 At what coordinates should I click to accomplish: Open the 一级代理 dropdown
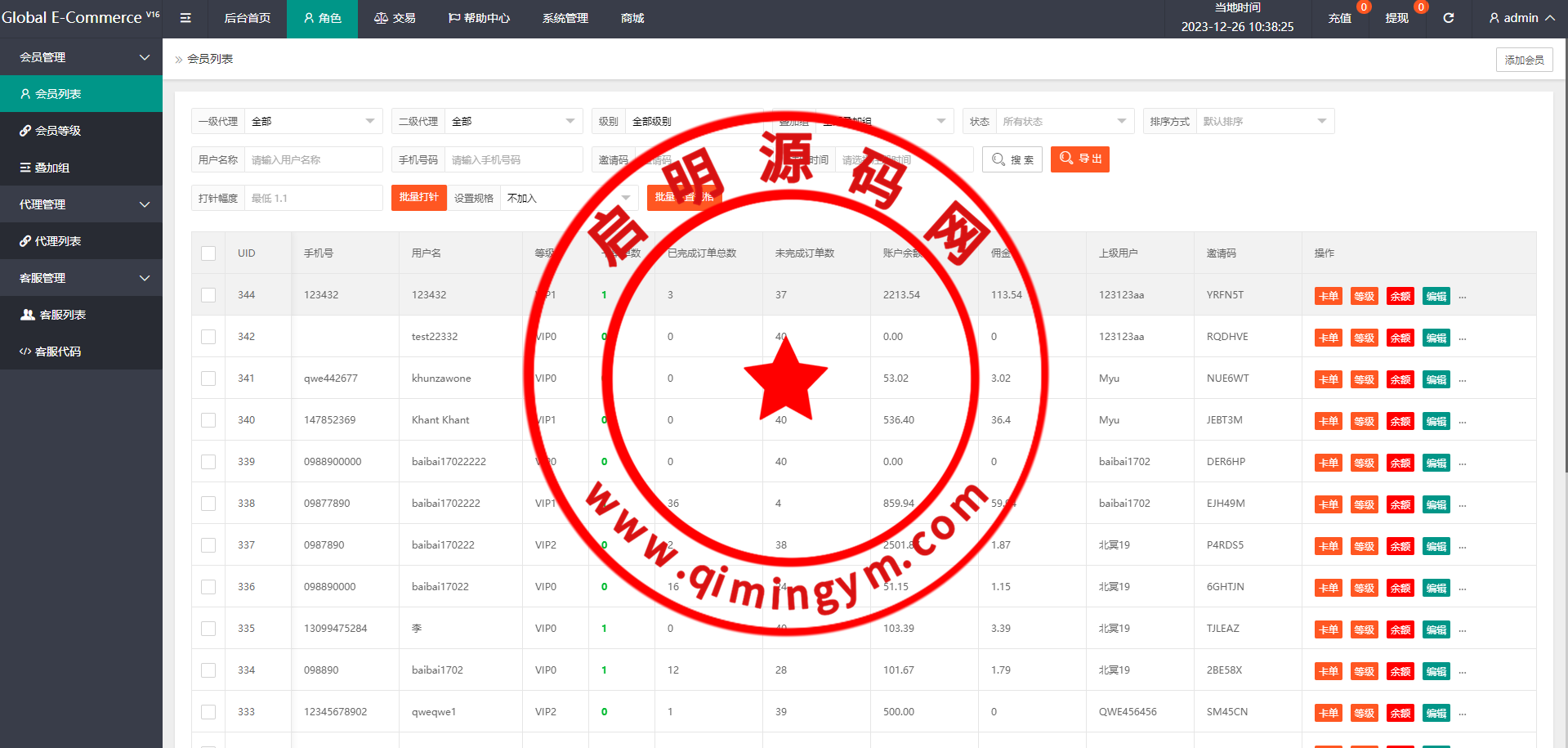[x=313, y=121]
